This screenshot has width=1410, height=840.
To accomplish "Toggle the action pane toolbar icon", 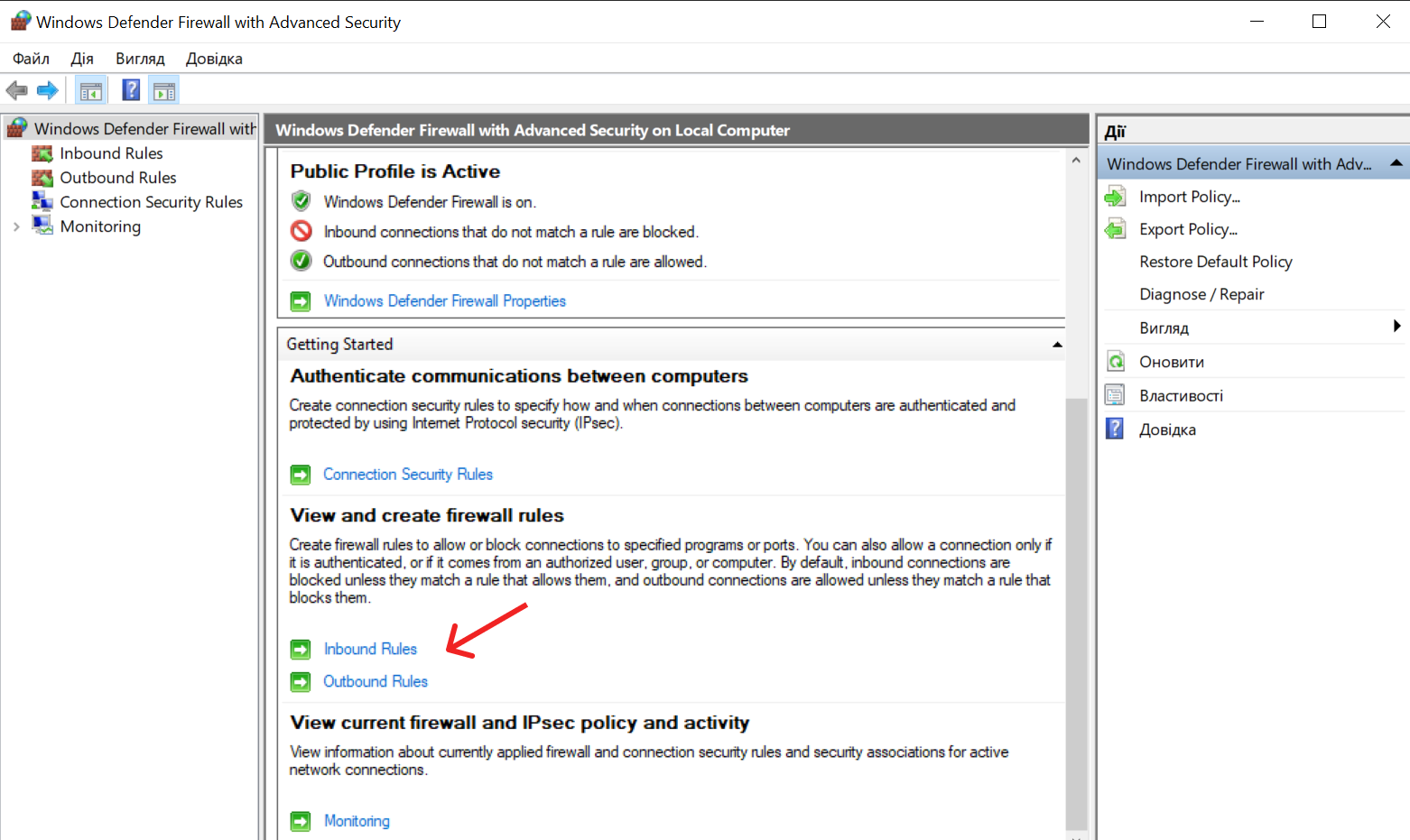I will 164,90.
